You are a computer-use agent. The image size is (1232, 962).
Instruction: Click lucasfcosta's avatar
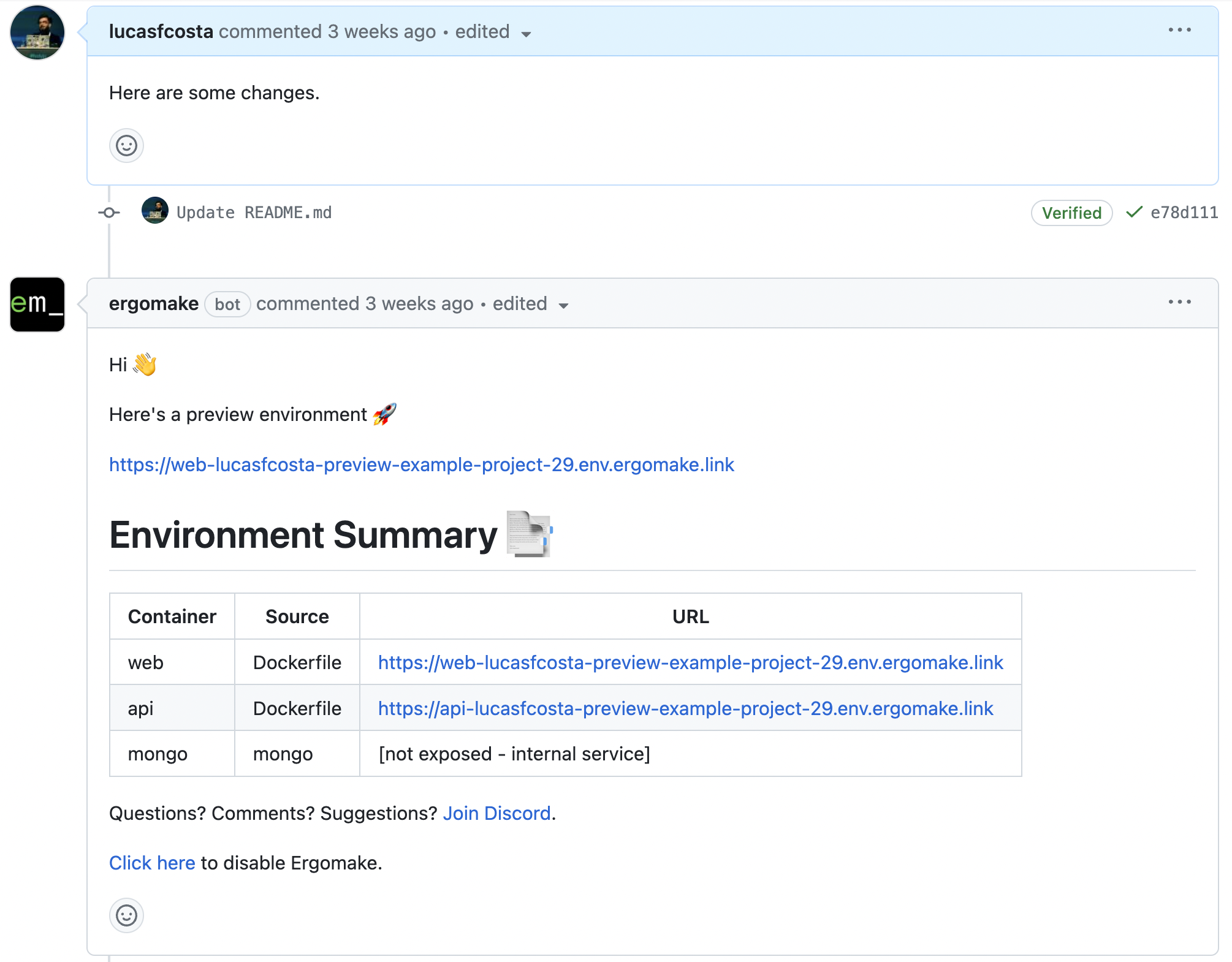coord(37,32)
